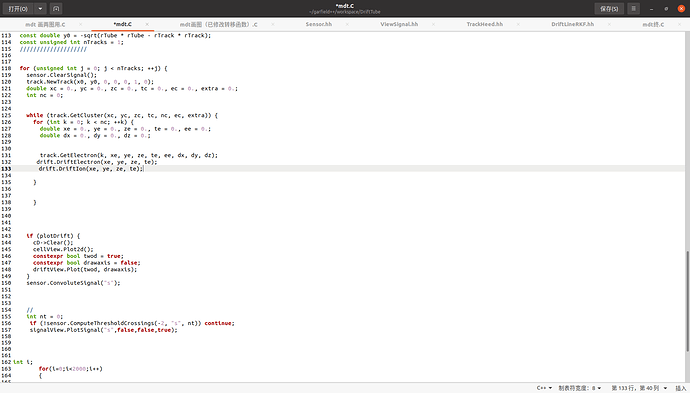Open the C++ language selector in status bar

coord(544,388)
